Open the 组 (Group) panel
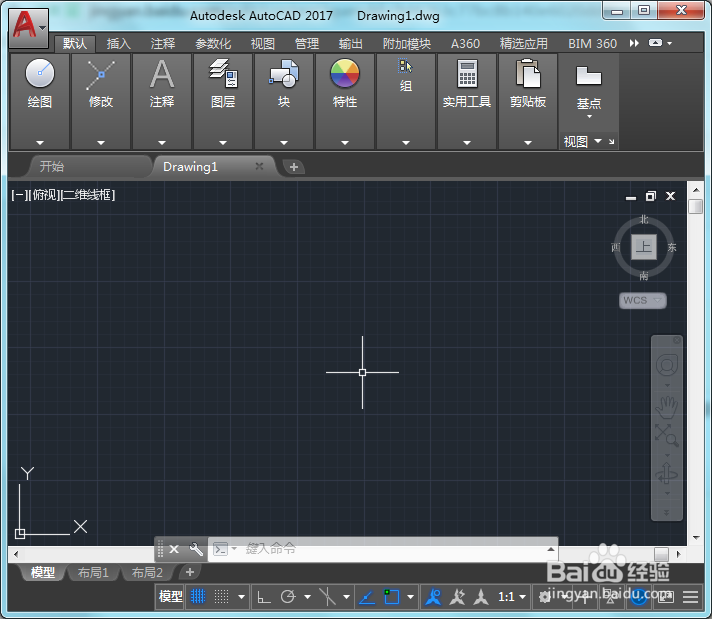The width and height of the screenshot is (712, 619). (x=405, y=75)
